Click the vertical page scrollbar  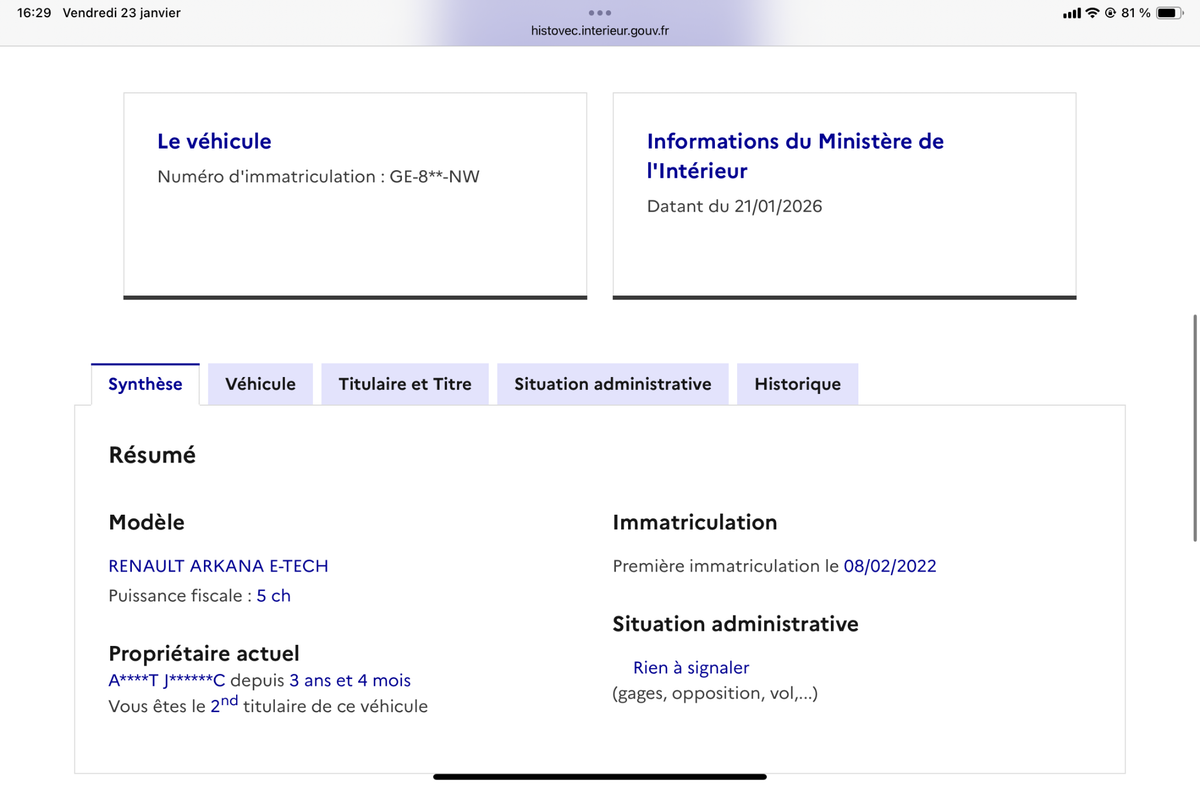1195,428
